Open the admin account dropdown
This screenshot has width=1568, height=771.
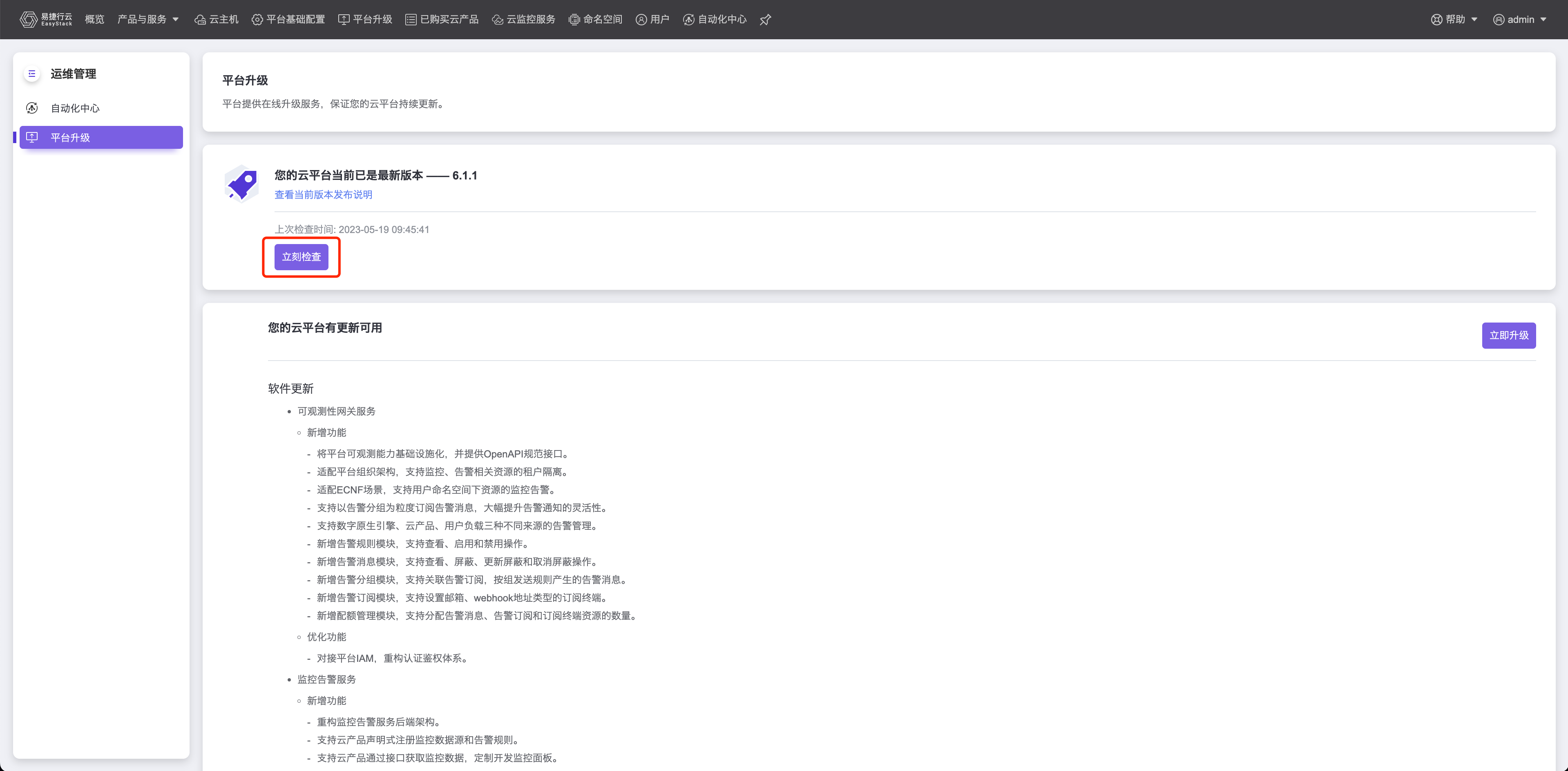(1521, 20)
